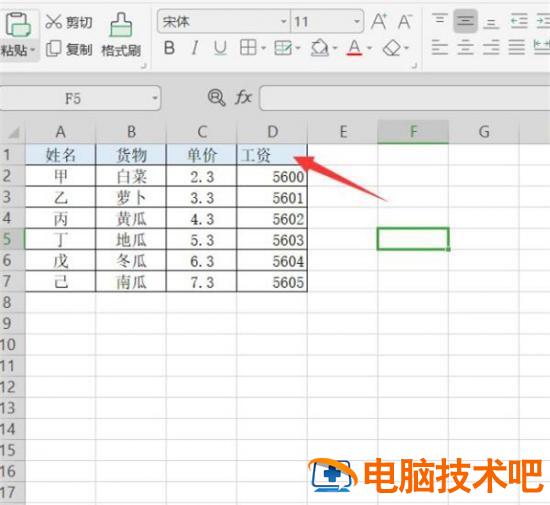Expand the font size 11 dropdown
The width and height of the screenshot is (550, 505).
click(x=357, y=22)
